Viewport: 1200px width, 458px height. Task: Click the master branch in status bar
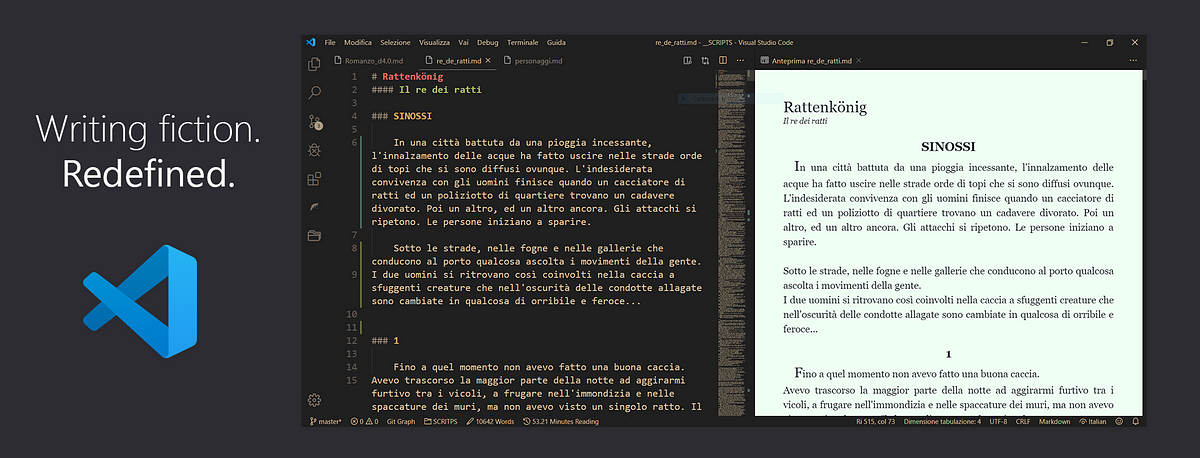(x=325, y=422)
